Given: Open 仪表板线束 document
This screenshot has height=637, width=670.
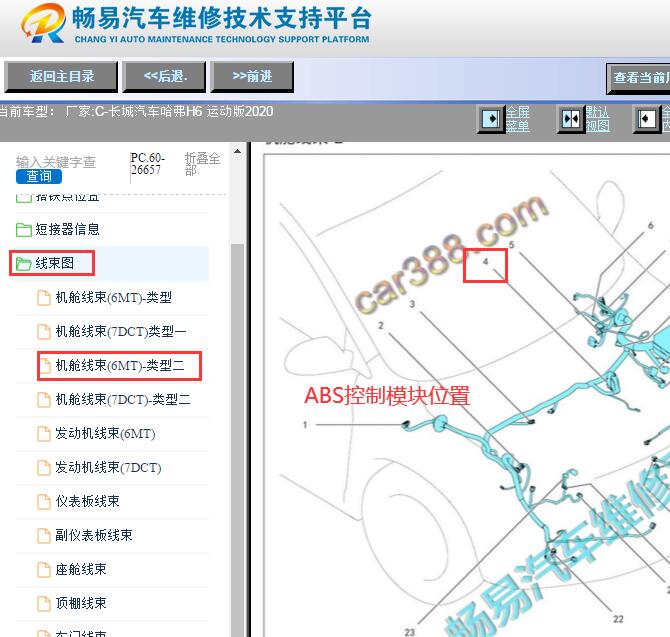Looking at the screenshot, I should coord(88,501).
